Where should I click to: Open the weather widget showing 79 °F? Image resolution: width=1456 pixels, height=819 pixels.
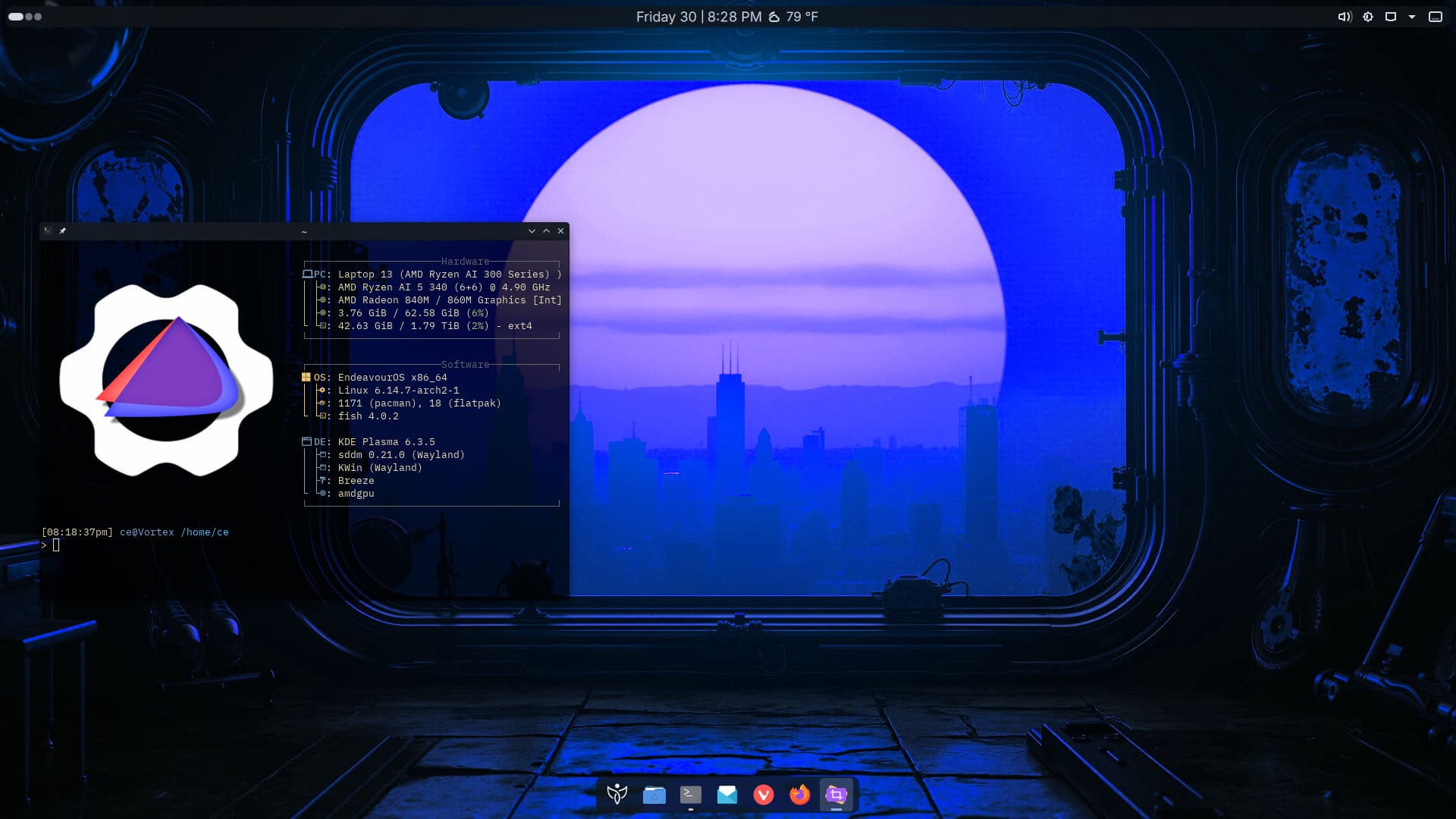[793, 17]
